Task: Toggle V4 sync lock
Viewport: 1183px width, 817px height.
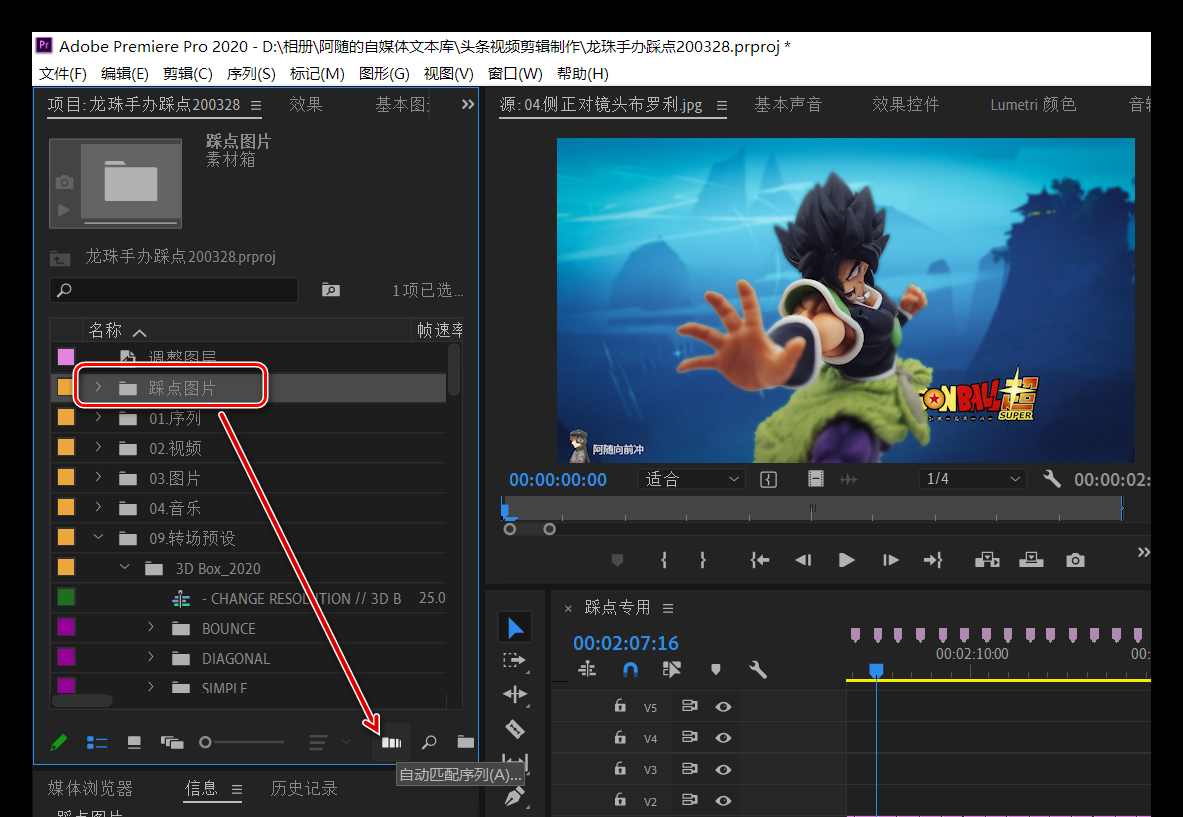Action: click(x=689, y=737)
